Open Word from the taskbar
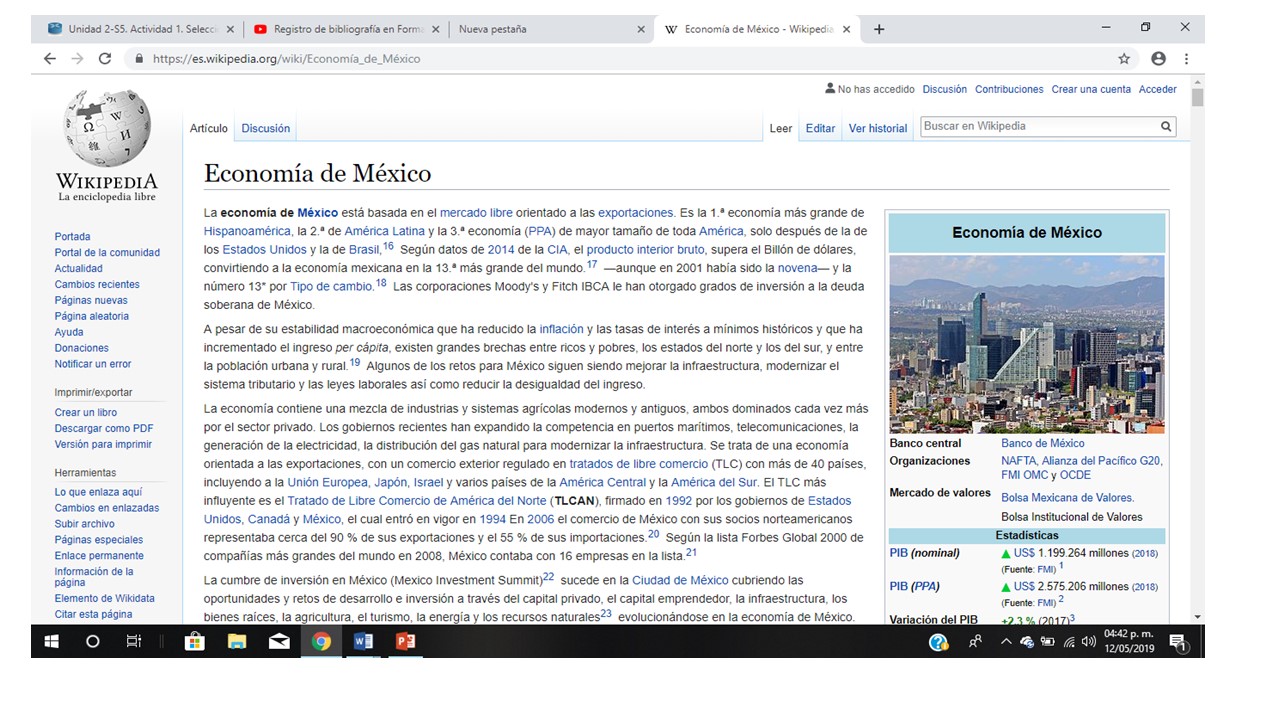The image size is (1280, 720). coord(363,642)
